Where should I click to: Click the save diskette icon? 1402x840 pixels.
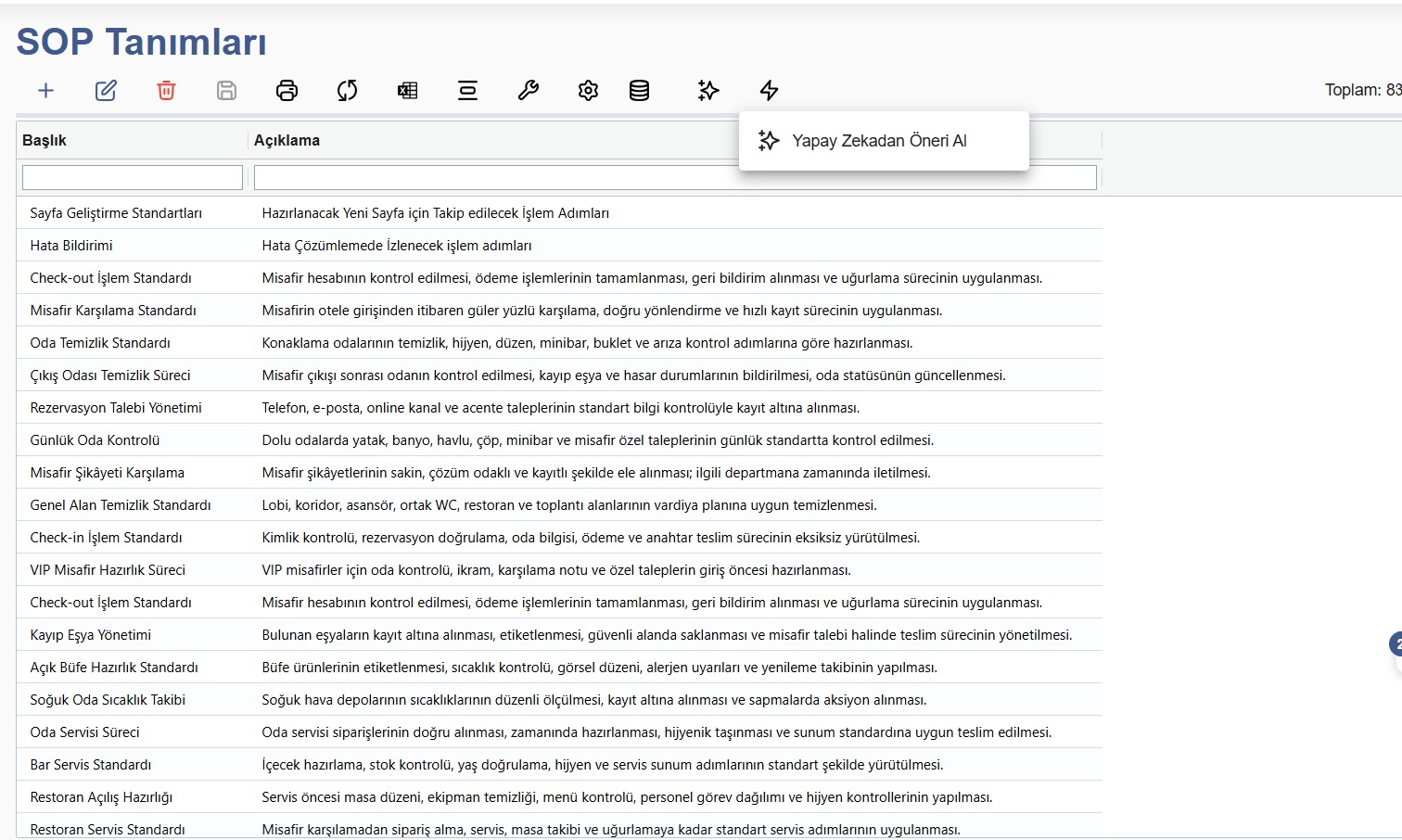click(x=226, y=90)
